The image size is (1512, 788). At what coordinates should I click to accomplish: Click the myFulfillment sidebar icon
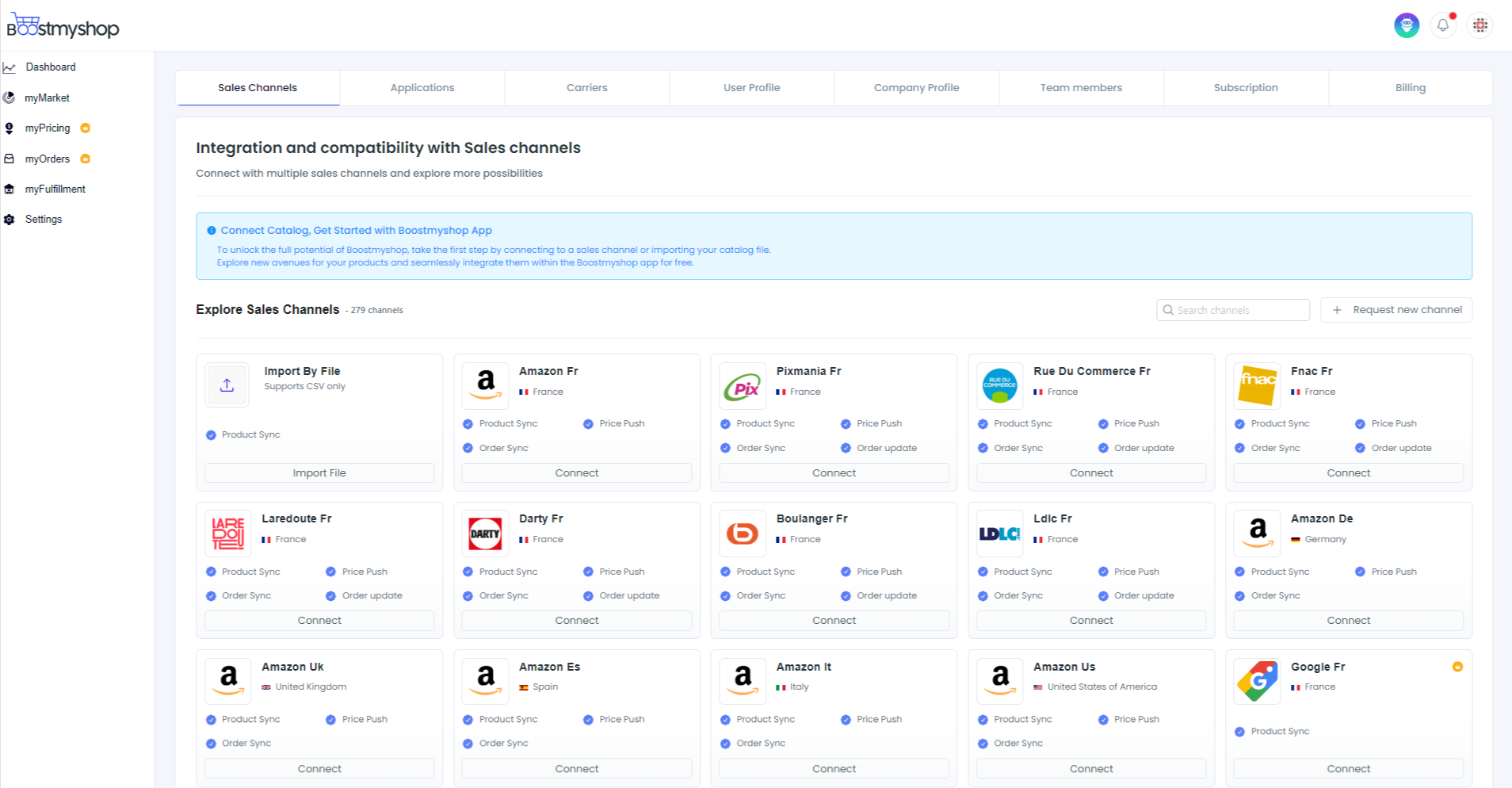click(x=10, y=189)
